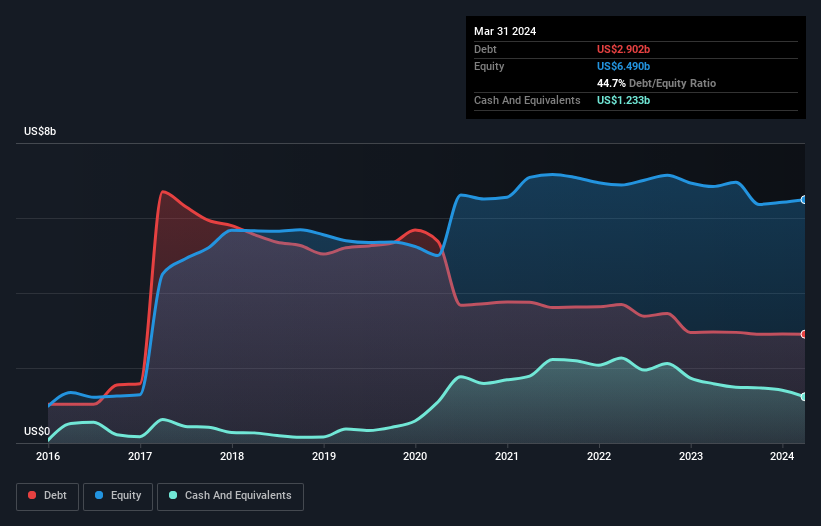Toggle the Equity legend button

click(118, 497)
